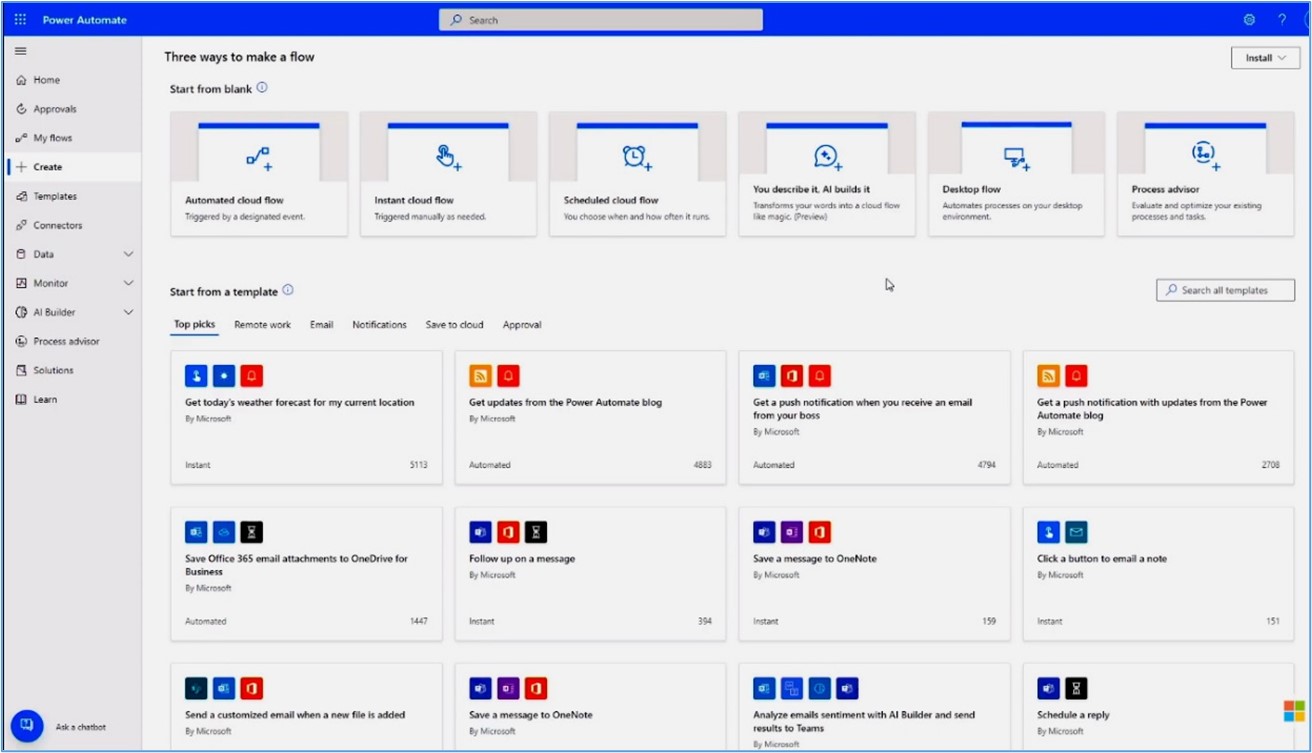Open the app launcher waffle icon
Viewport: 1312px width, 753px height.
click(20, 20)
